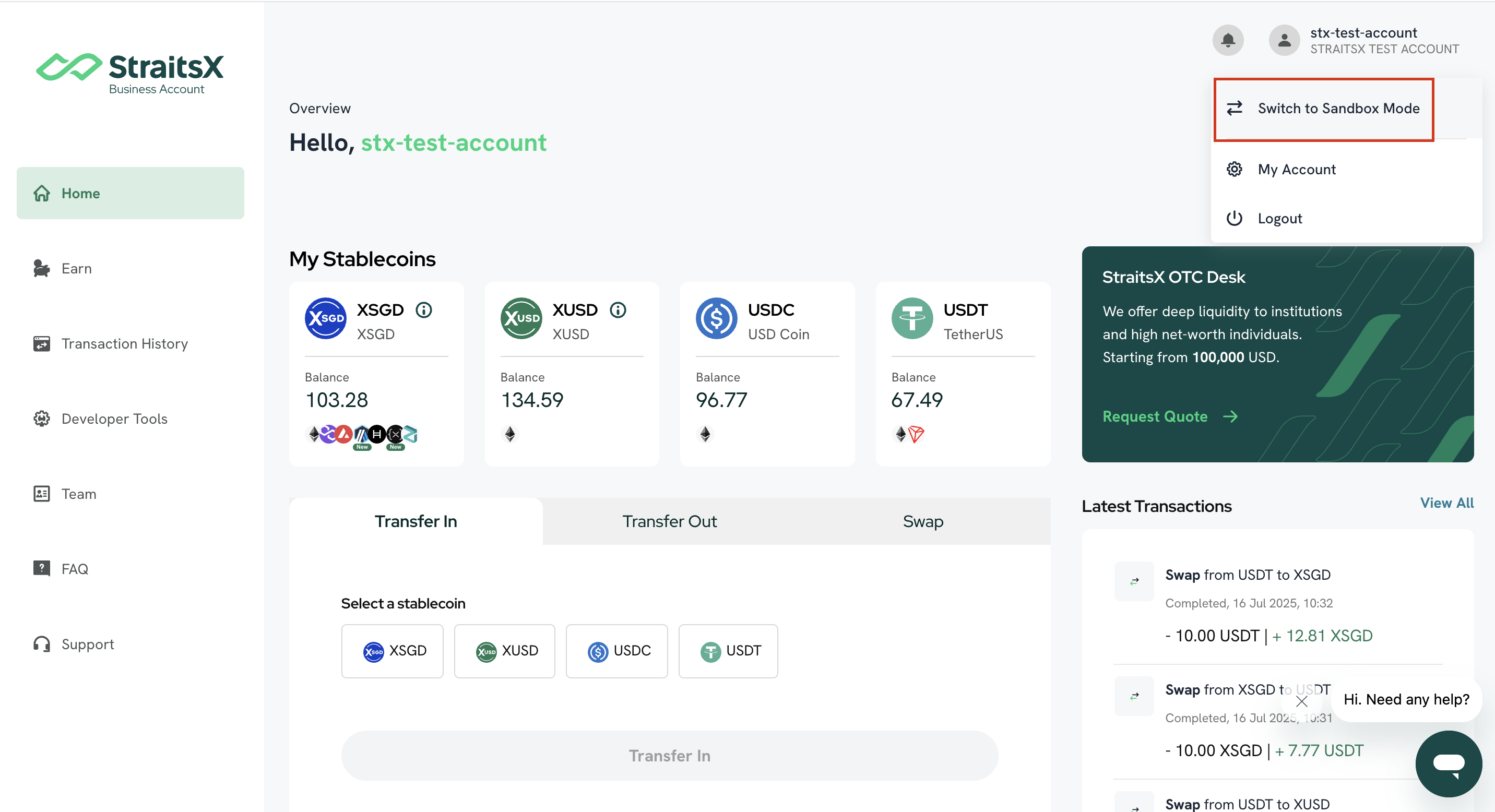Viewport: 1495px width, 812px height.
Task: Click the Ethereum icon under XSGD balance
Action: (313, 434)
